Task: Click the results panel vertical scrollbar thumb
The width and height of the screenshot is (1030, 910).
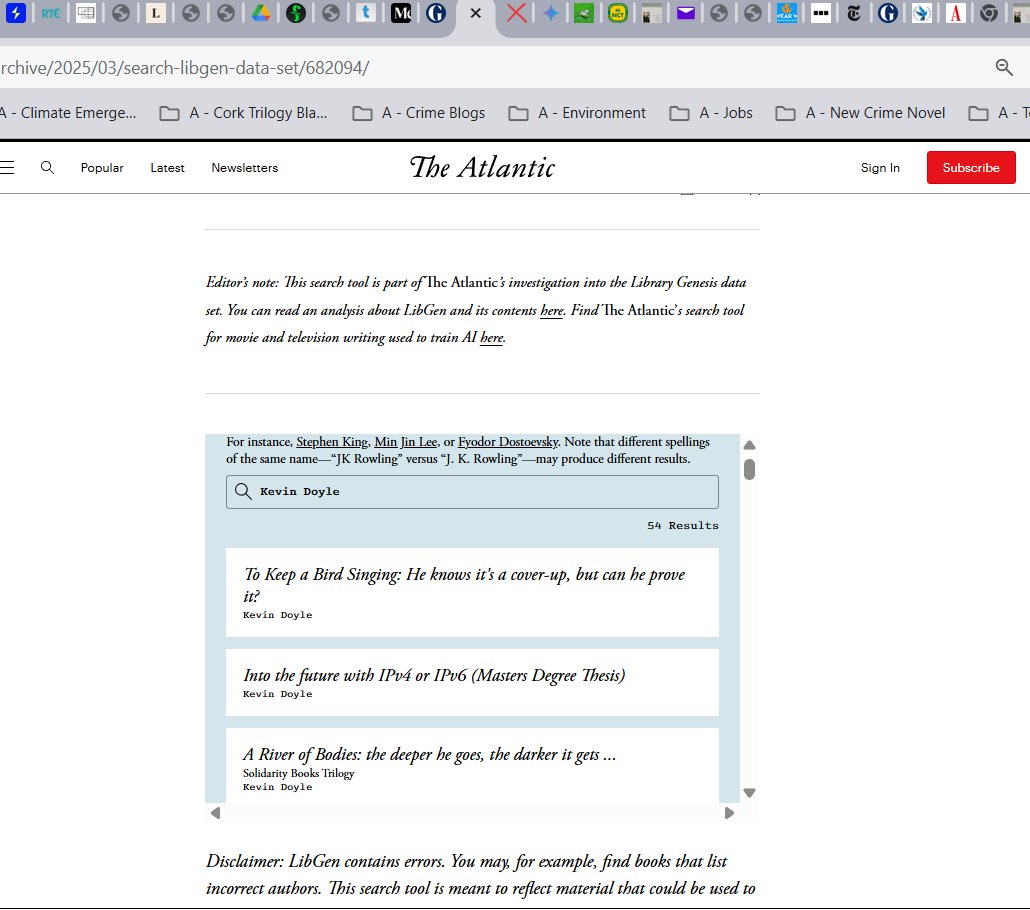Action: [x=749, y=470]
